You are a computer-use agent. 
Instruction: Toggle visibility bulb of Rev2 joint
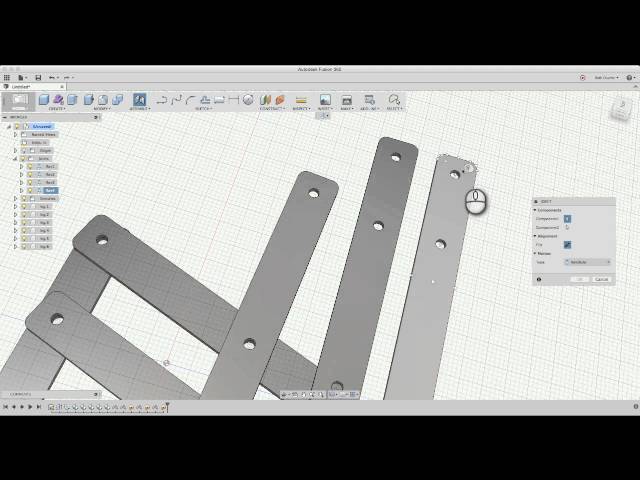[x=30, y=175]
